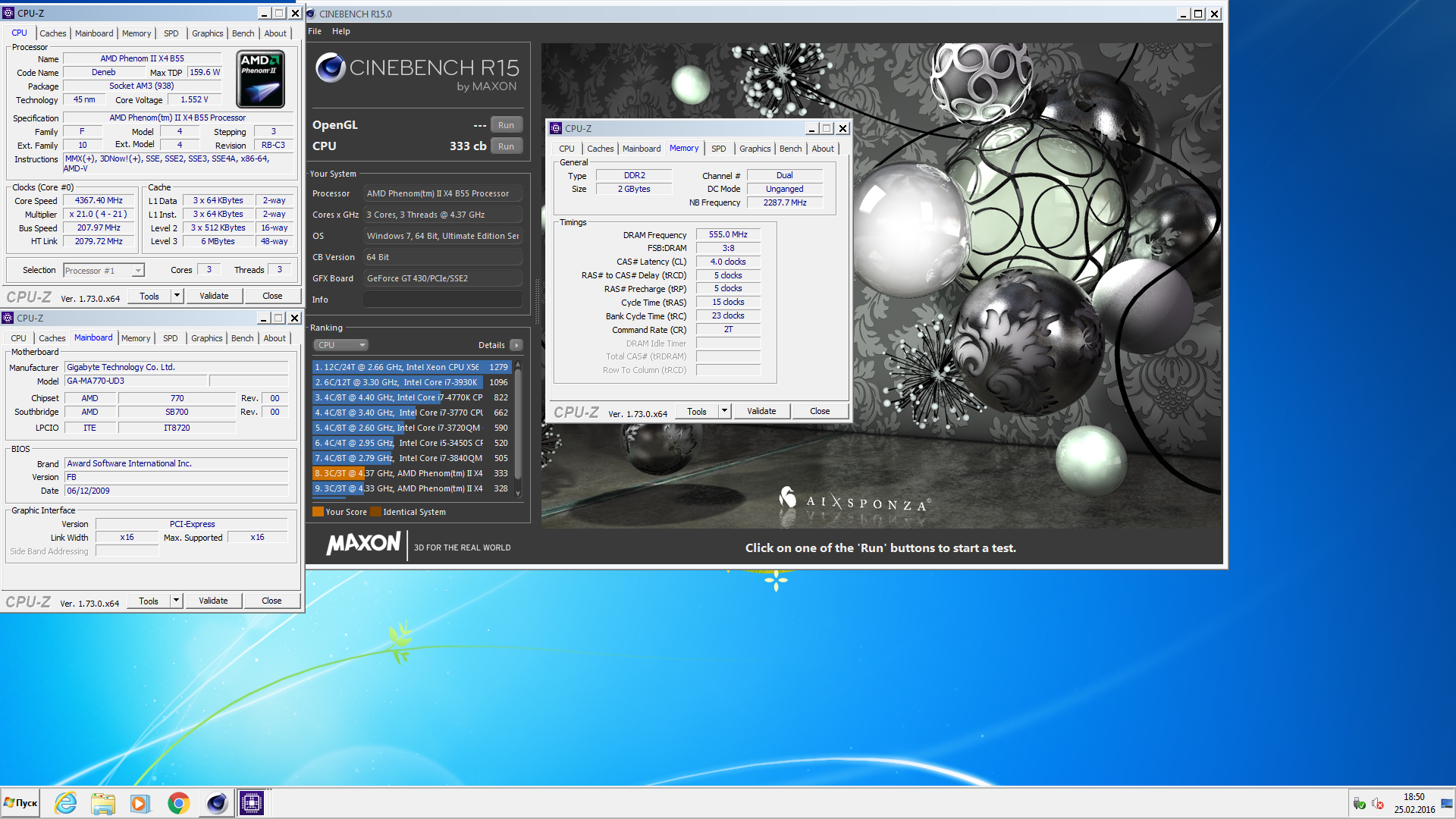This screenshot has width=1456, height=819.
Task: Click Validate in the CPU-Z CPU window
Action: [214, 296]
